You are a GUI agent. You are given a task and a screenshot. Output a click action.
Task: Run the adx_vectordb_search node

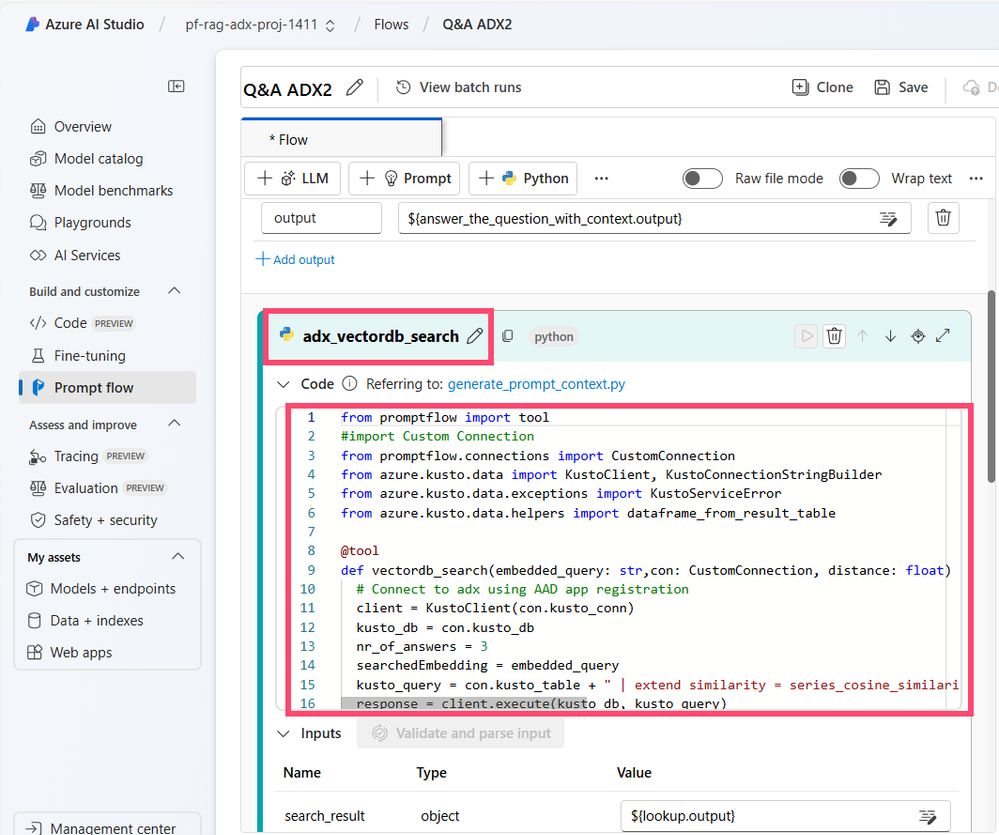(806, 336)
